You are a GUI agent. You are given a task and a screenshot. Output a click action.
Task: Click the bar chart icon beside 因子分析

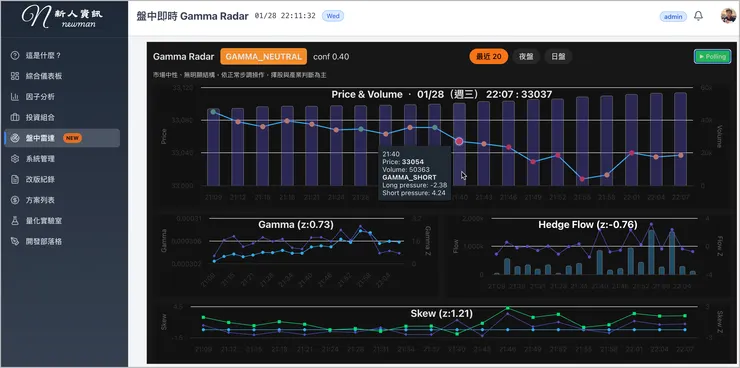coord(15,97)
